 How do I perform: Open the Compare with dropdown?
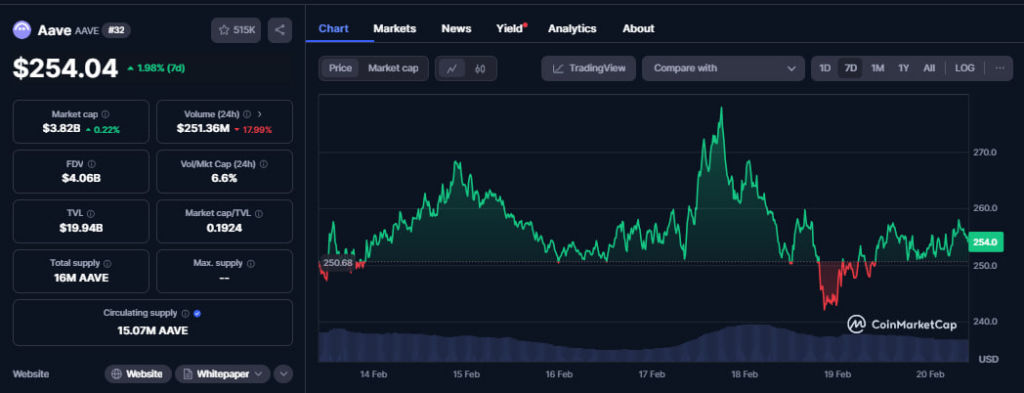723,68
